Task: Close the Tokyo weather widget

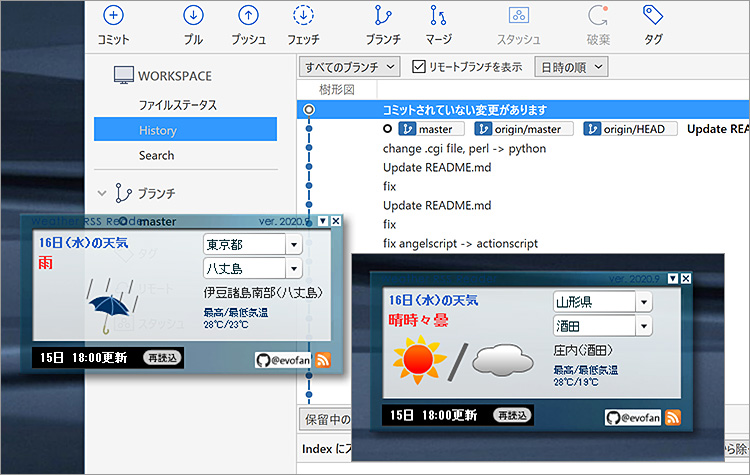Action: coord(336,221)
